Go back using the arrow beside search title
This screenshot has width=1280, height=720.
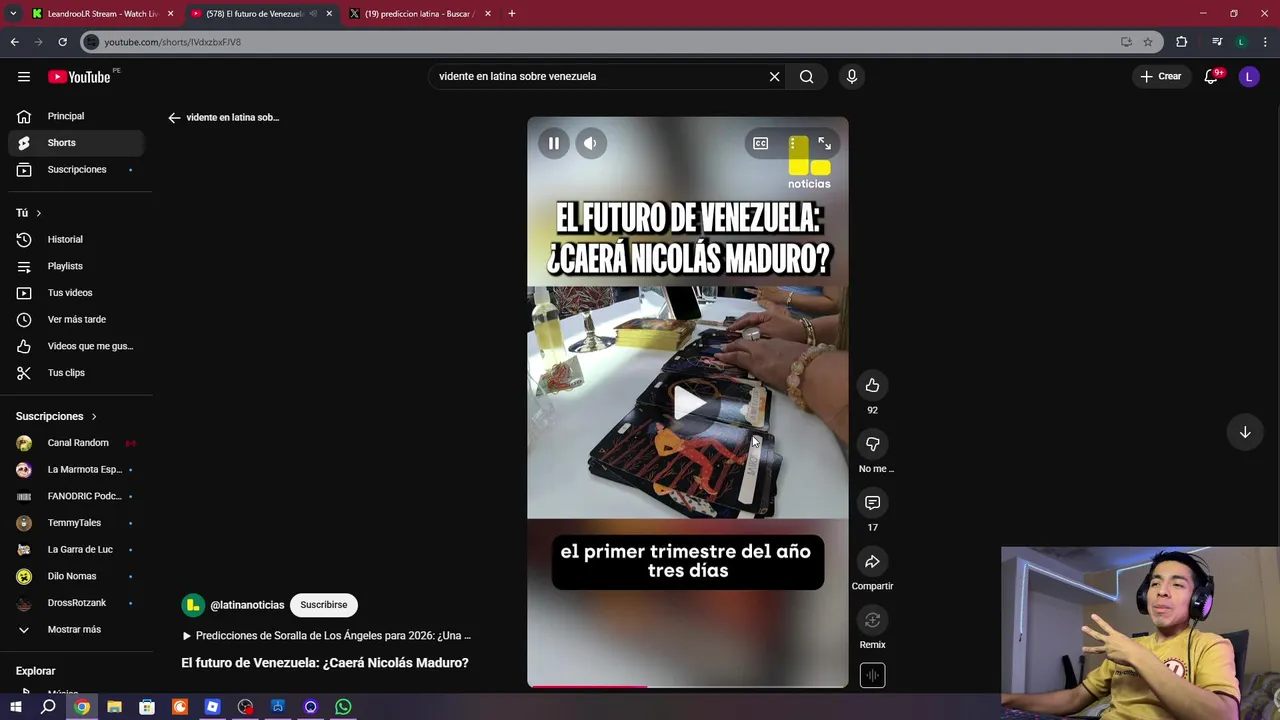pyautogui.click(x=174, y=117)
